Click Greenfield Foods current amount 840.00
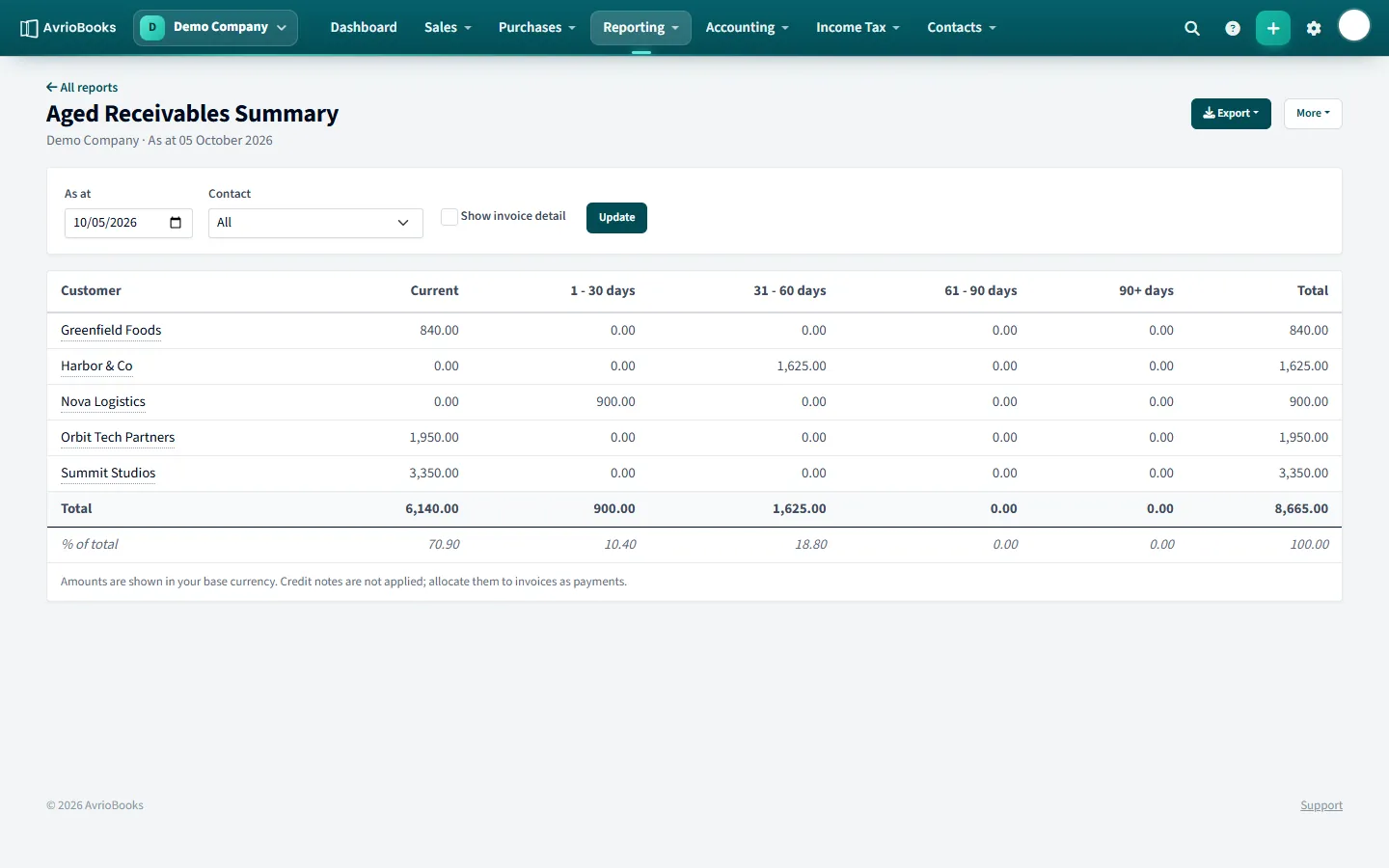Screen dimensions: 1389x868 click(x=439, y=331)
